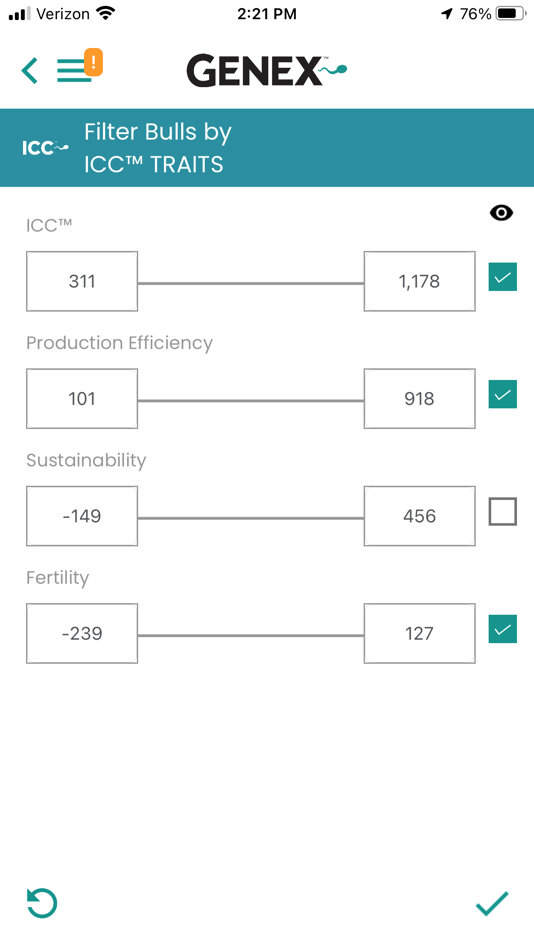Viewport: 534px width, 950px height.
Task: Edit Sustainability maximum value 456
Action: point(419,516)
